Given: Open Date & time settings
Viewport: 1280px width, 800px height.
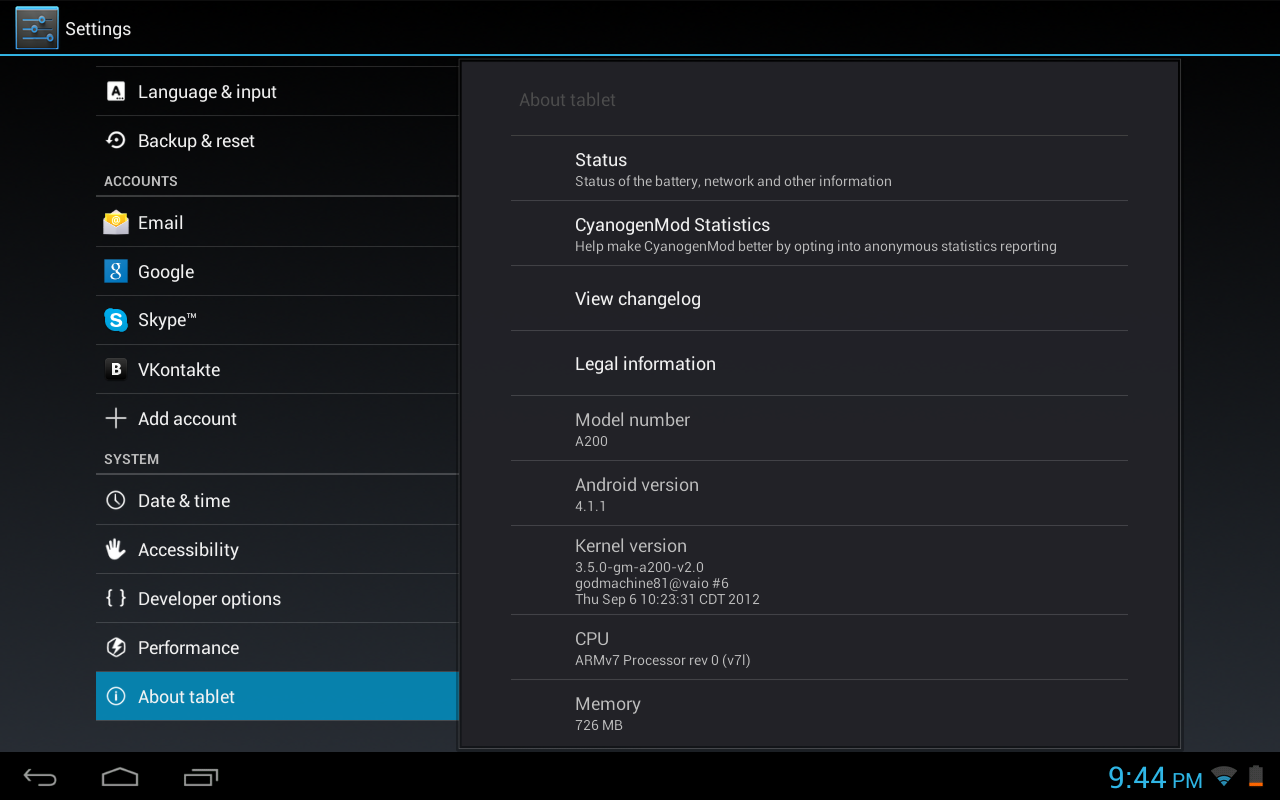Looking at the screenshot, I should click(277, 500).
